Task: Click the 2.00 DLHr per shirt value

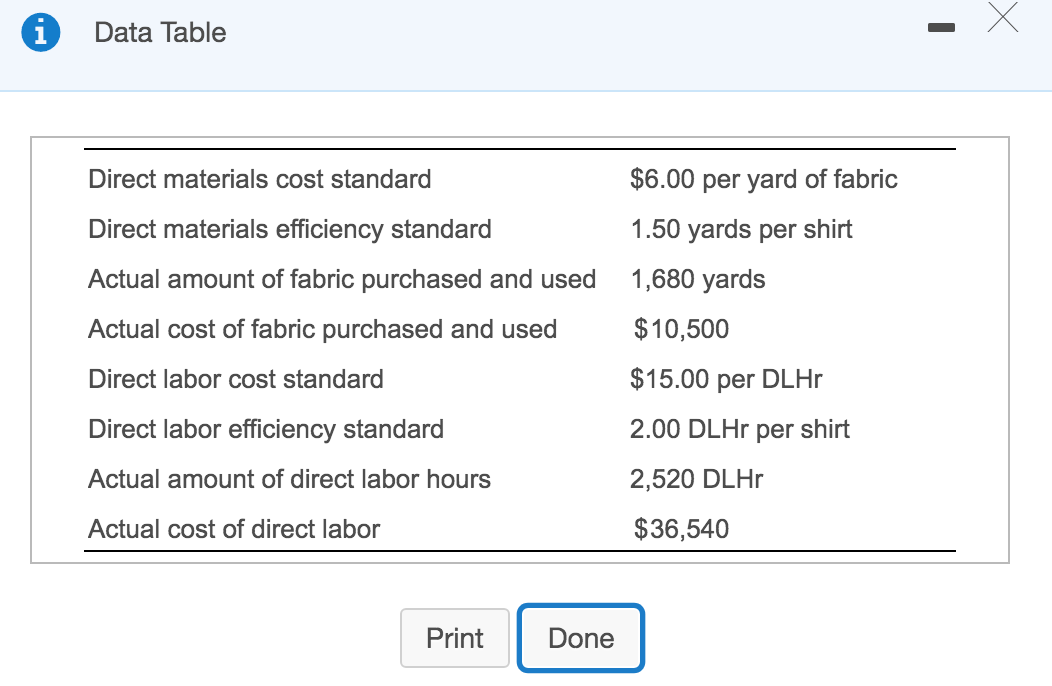Action: coord(739,429)
